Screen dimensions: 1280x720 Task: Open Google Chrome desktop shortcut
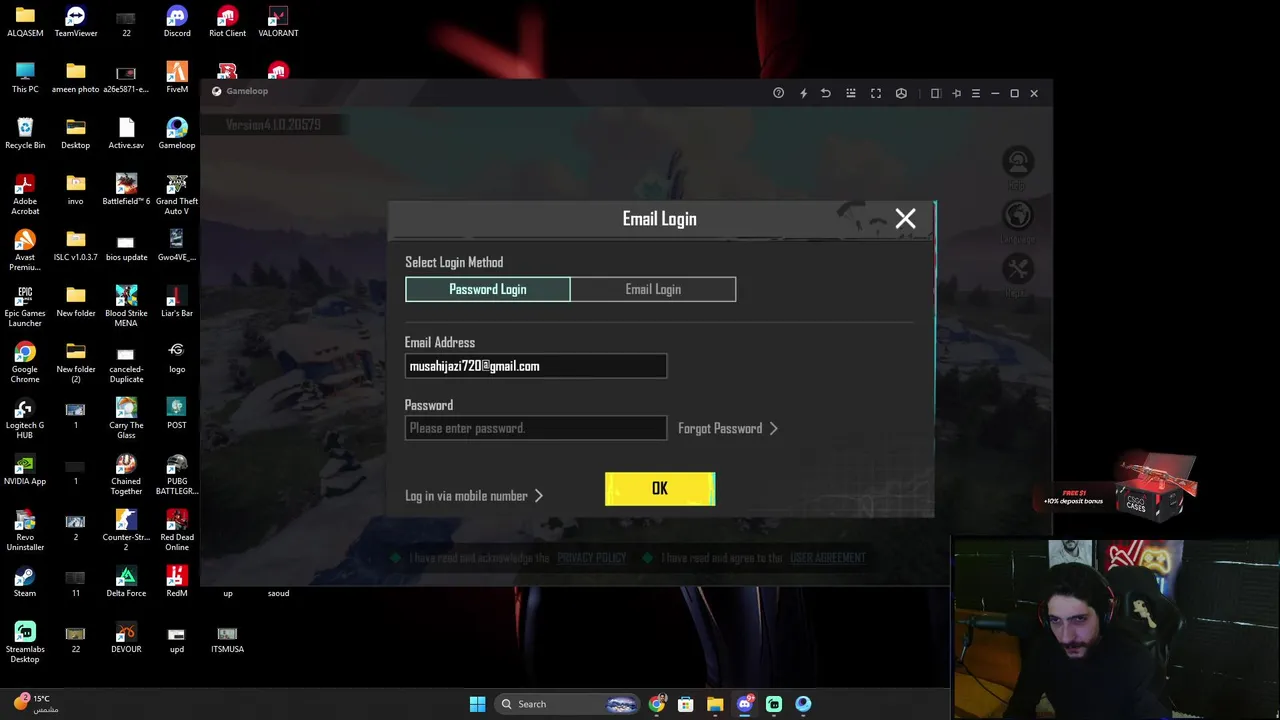pos(25,362)
